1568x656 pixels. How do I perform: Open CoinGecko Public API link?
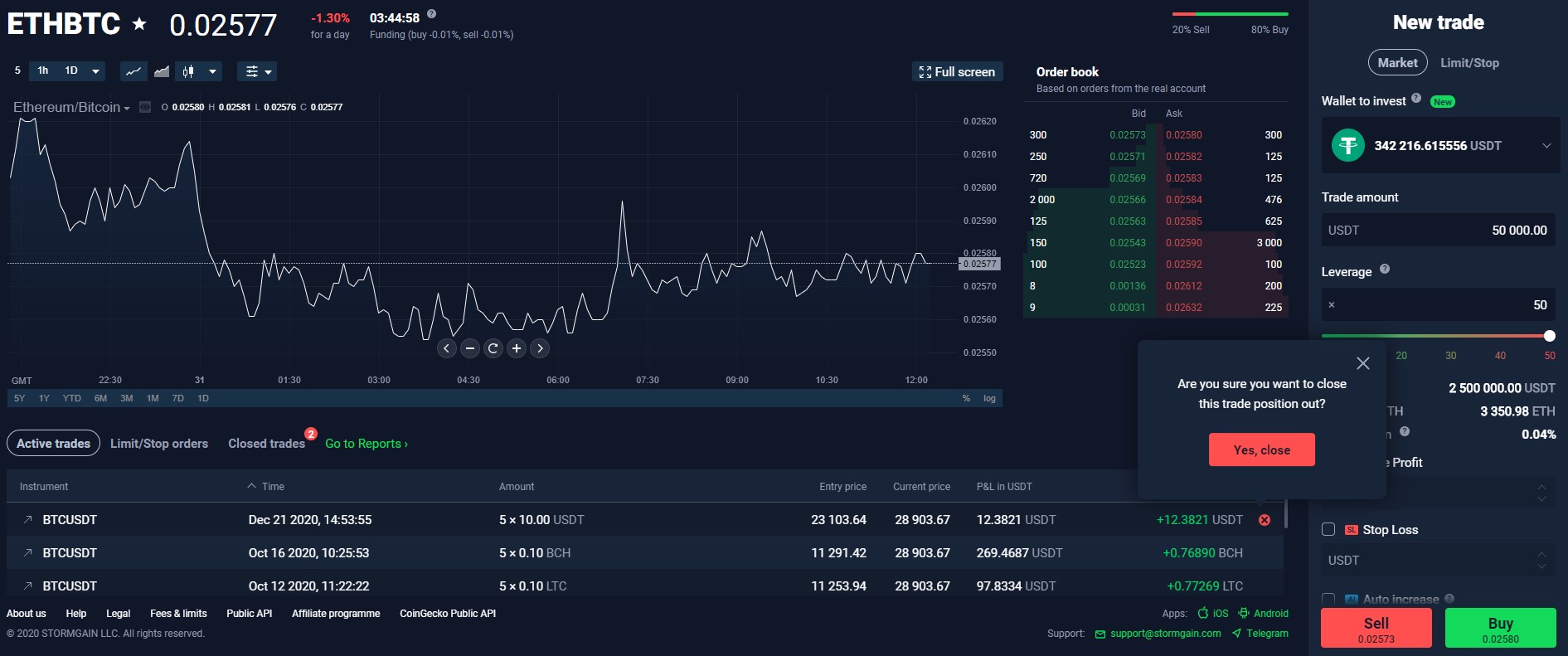pyautogui.click(x=448, y=614)
